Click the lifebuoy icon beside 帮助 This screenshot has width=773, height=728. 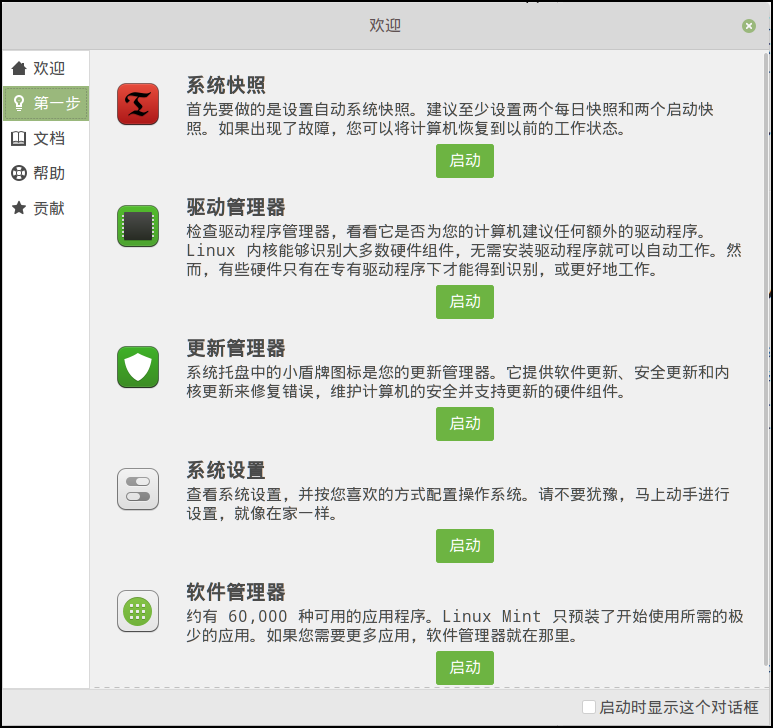(x=19, y=173)
